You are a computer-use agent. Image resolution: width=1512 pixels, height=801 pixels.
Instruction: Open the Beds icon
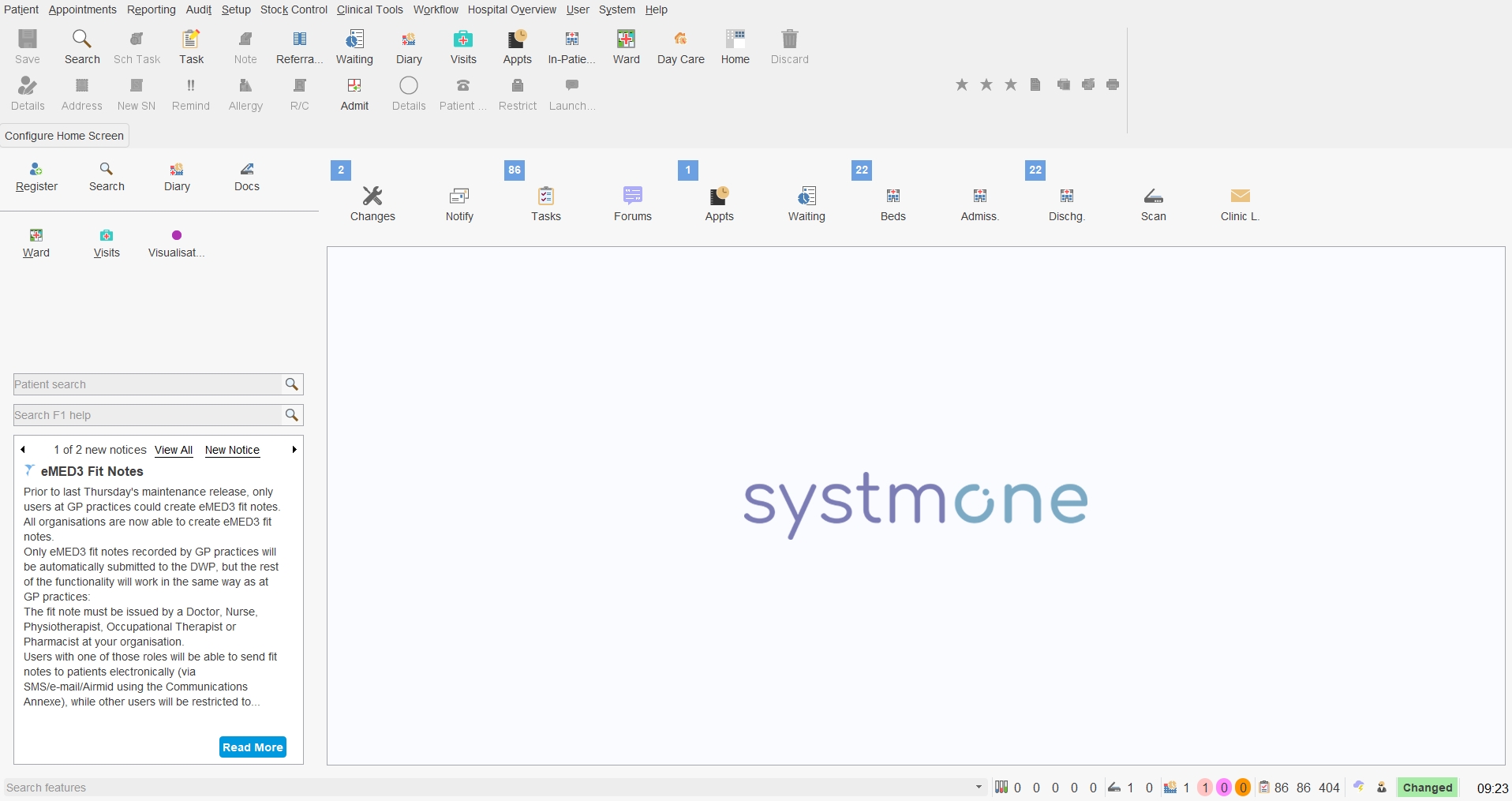[x=893, y=204]
